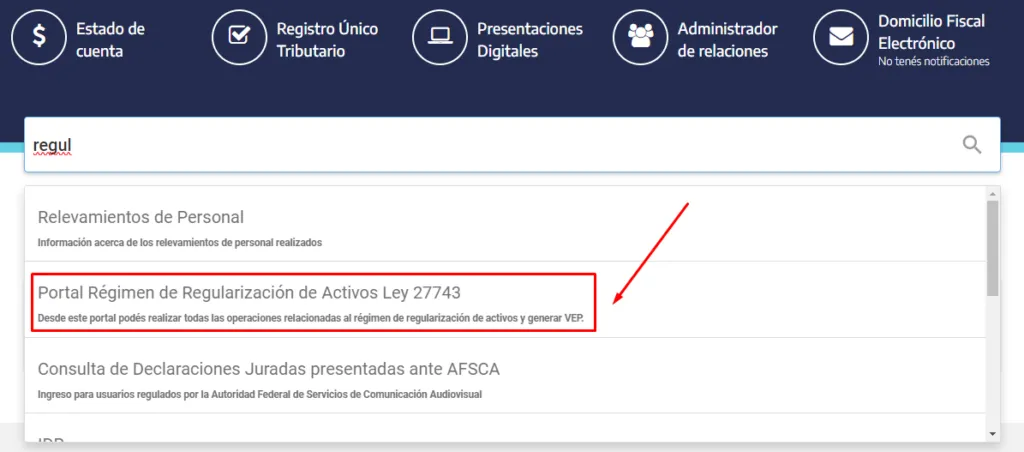Open the Presentaciones Digitales label
Image resolution: width=1024 pixels, height=452 pixels.
point(530,40)
